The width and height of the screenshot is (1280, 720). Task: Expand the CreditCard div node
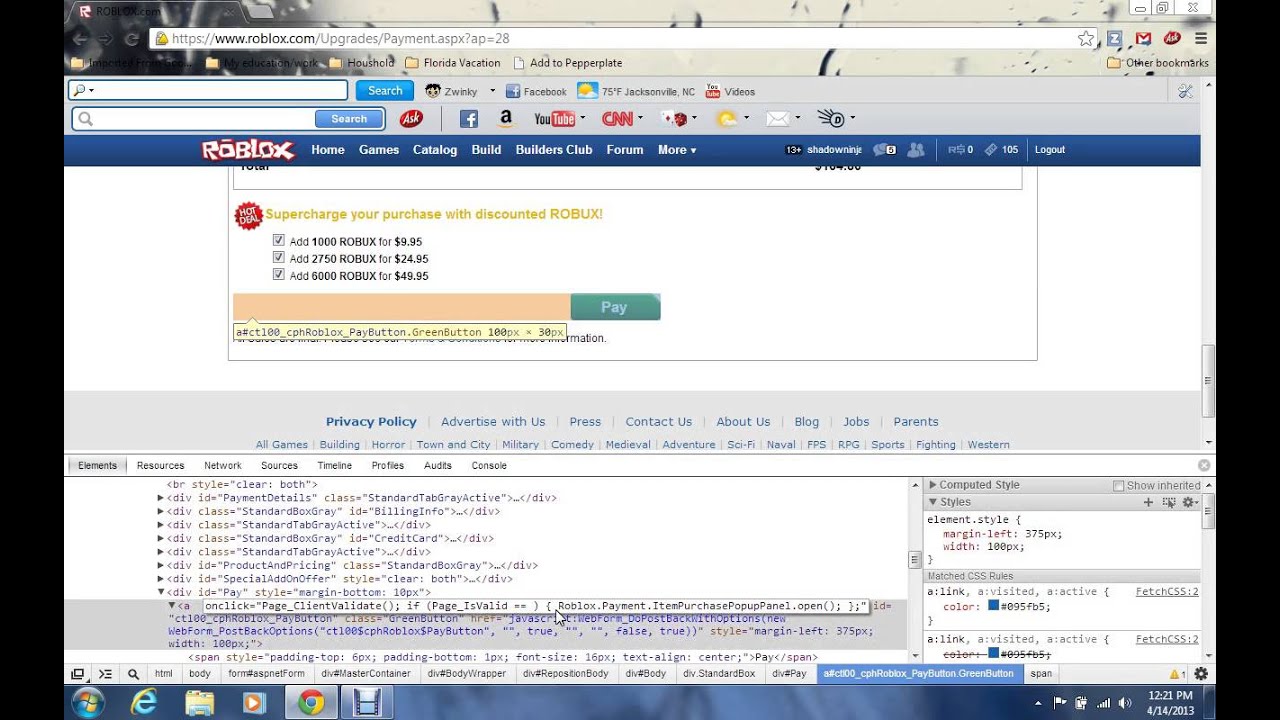(x=161, y=538)
